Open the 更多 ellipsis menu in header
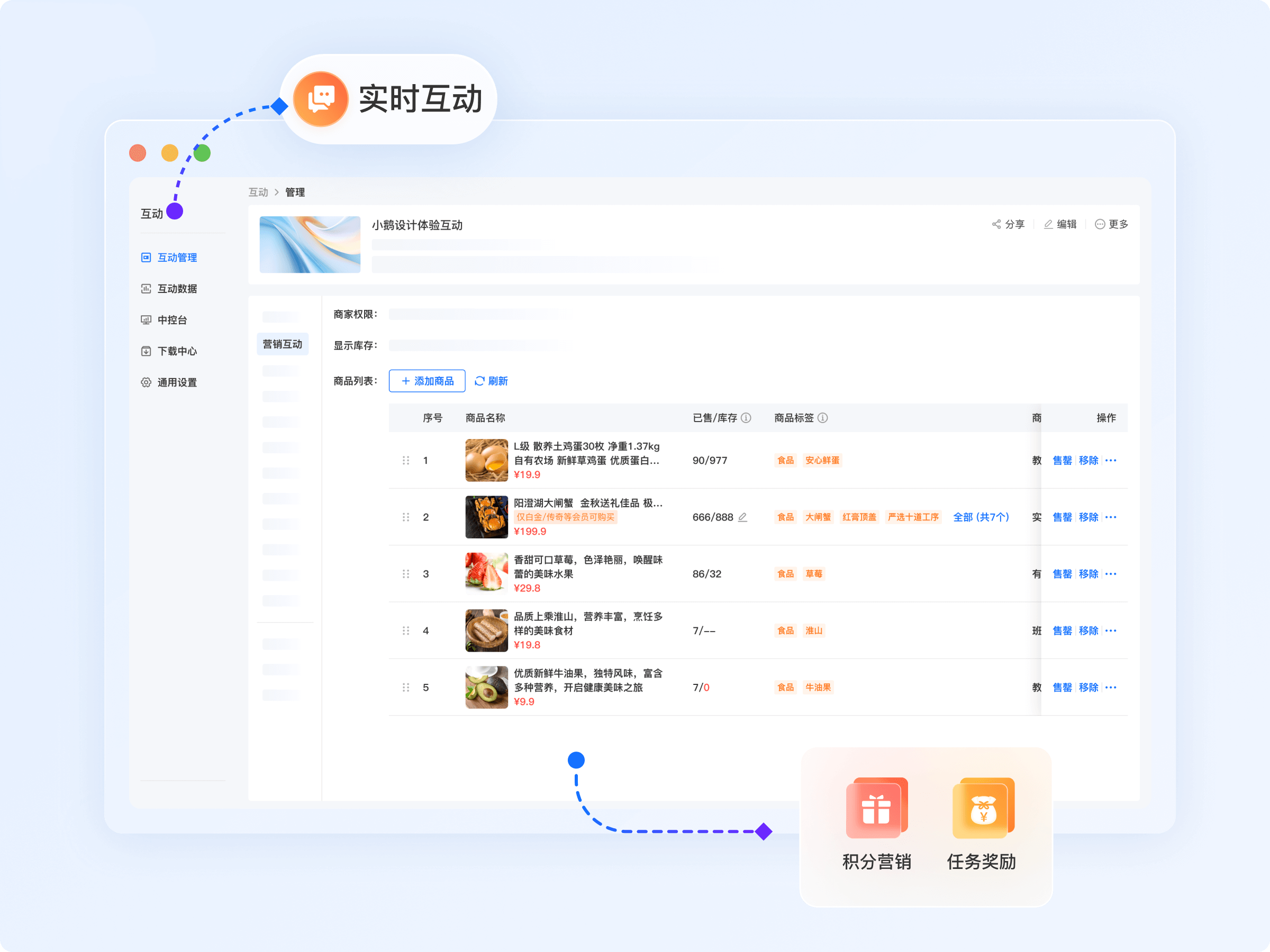 [1100, 224]
